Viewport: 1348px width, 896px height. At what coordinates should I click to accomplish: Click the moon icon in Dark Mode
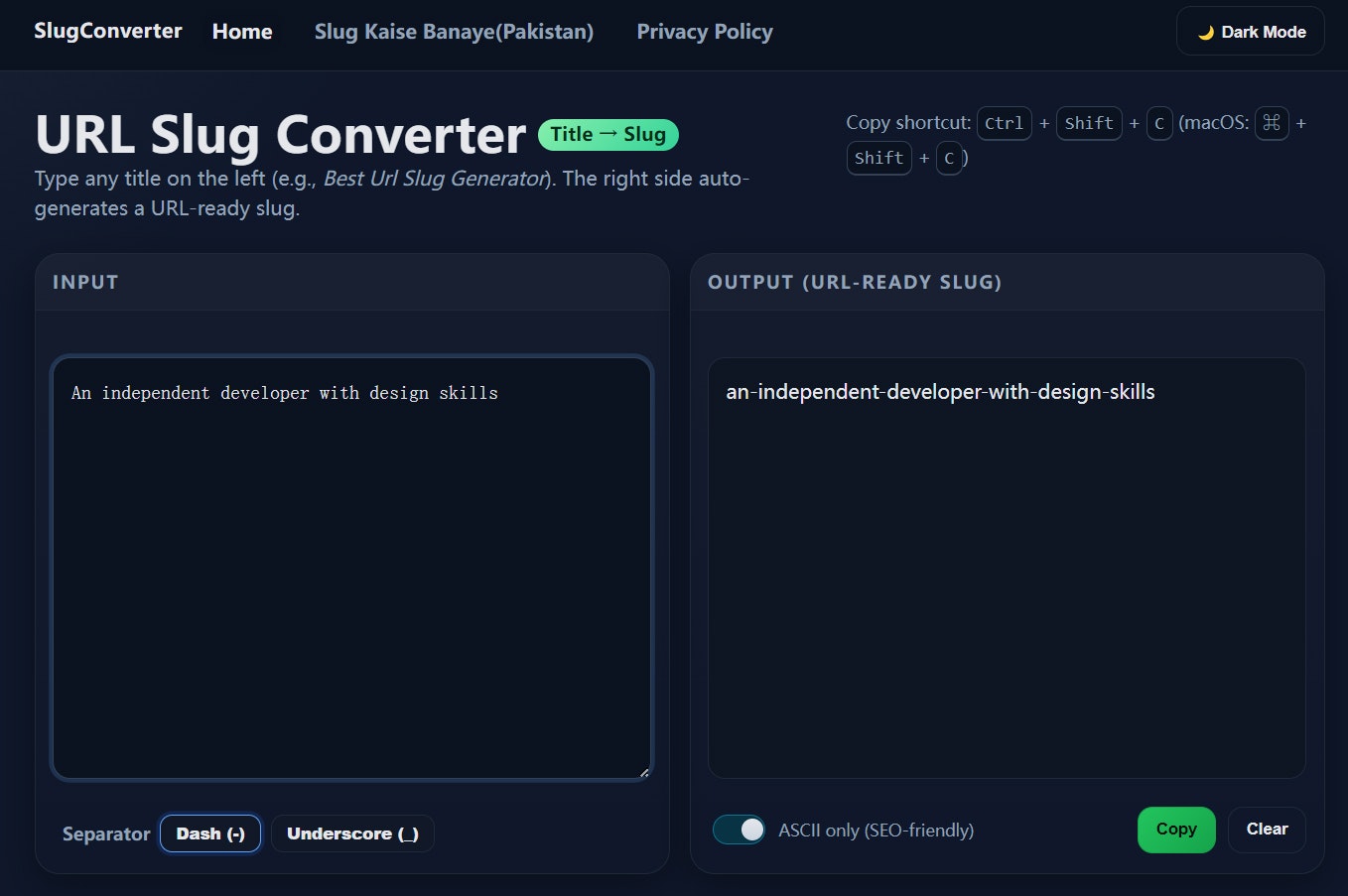pyautogui.click(x=1205, y=33)
